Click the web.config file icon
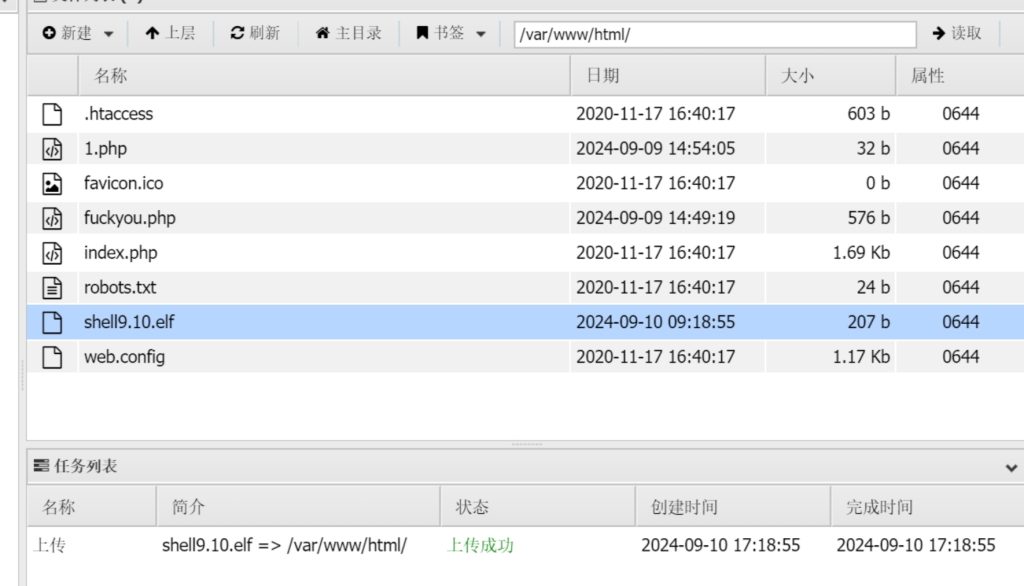 click(x=52, y=357)
